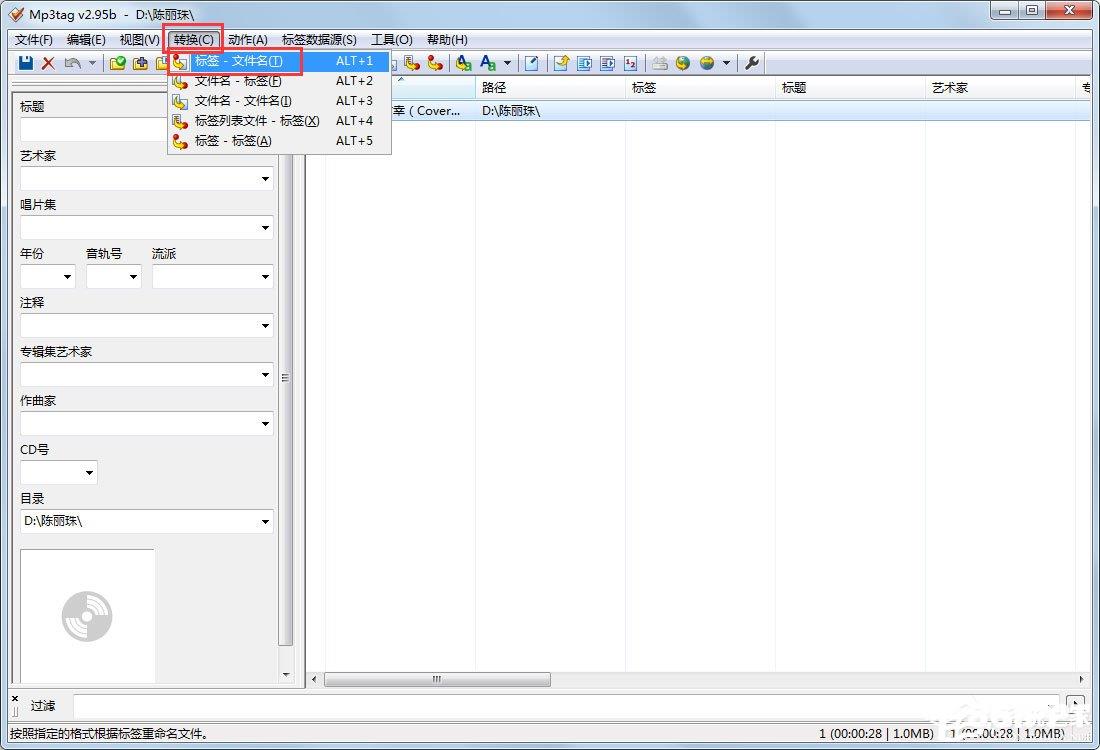Click the Add directory folder-plus icon

pyautogui.click(x=140, y=63)
